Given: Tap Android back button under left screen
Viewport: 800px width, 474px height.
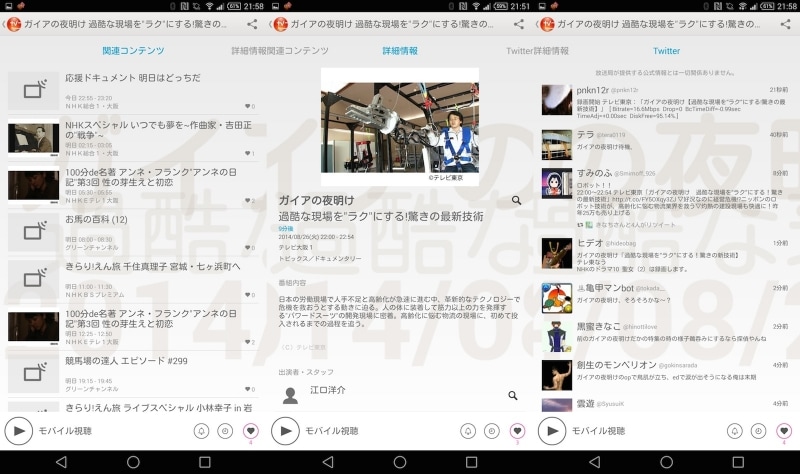Looking at the screenshot, I should (61, 462).
